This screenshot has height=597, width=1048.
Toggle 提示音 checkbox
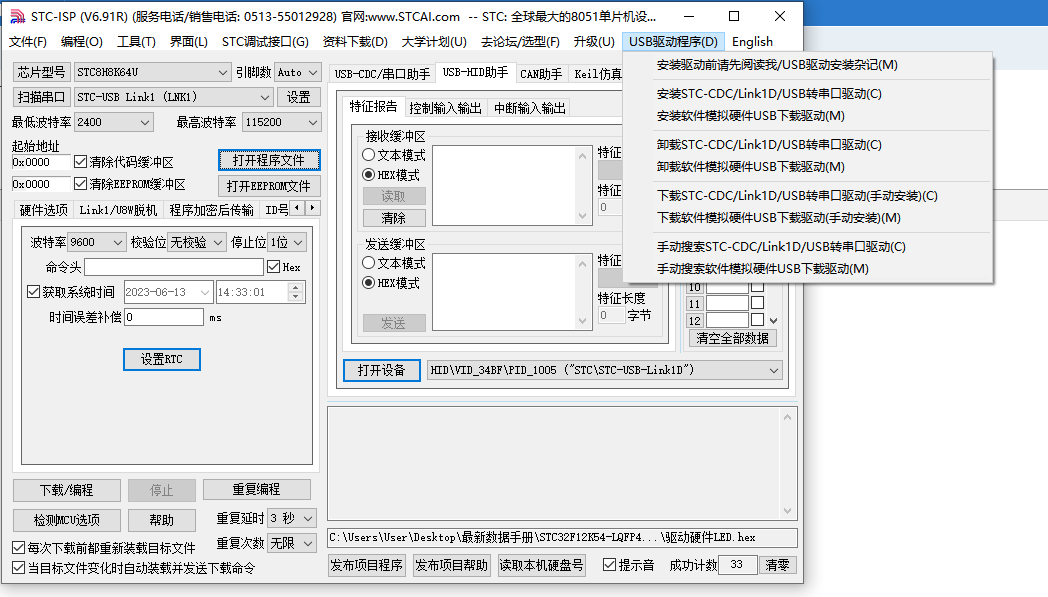(609, 564)
